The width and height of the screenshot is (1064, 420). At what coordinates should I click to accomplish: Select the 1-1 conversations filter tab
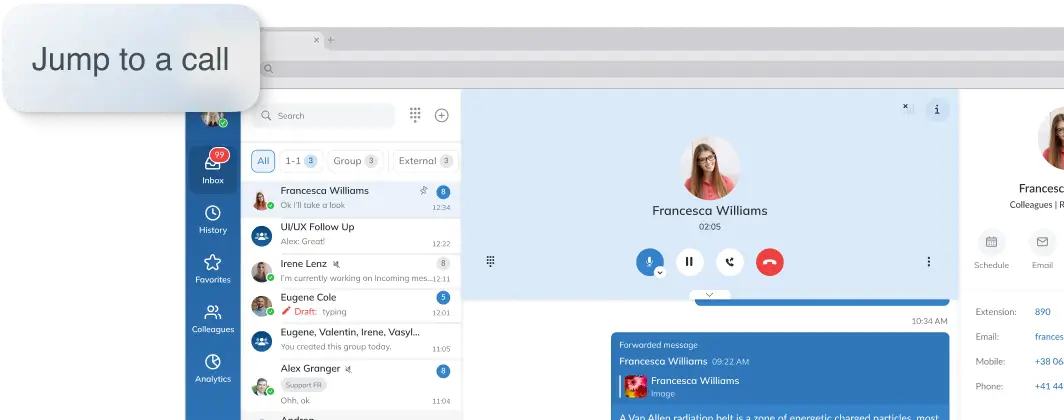point(299,161)
